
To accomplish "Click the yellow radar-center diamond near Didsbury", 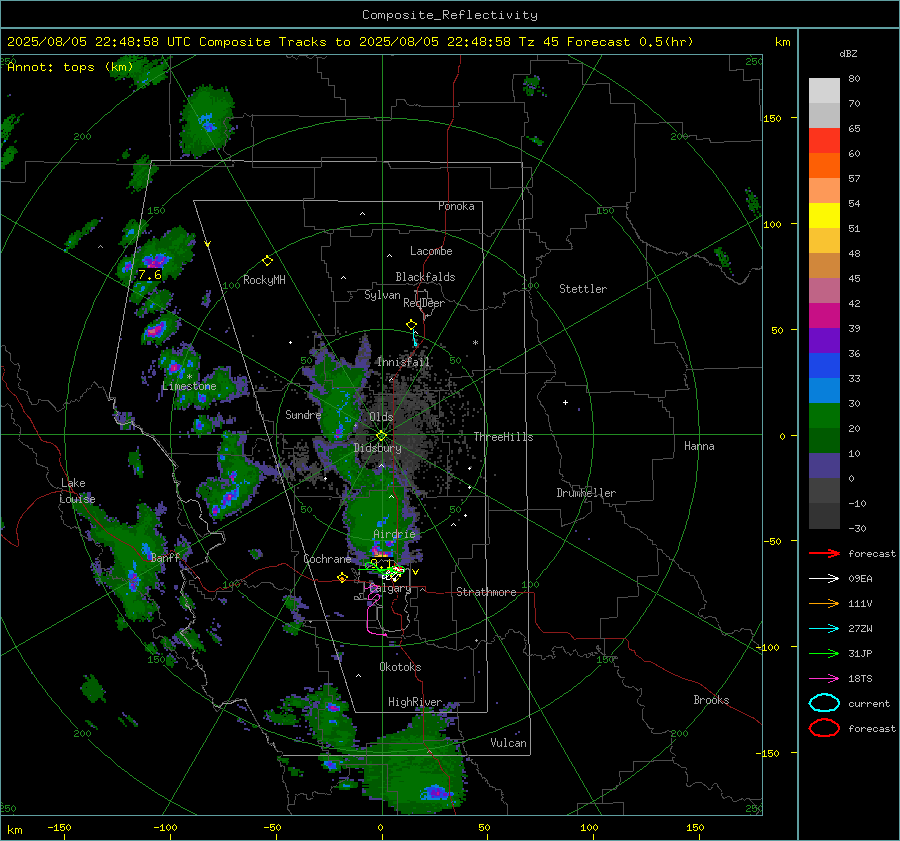I will pyautogui.click(x=382, y=436).
